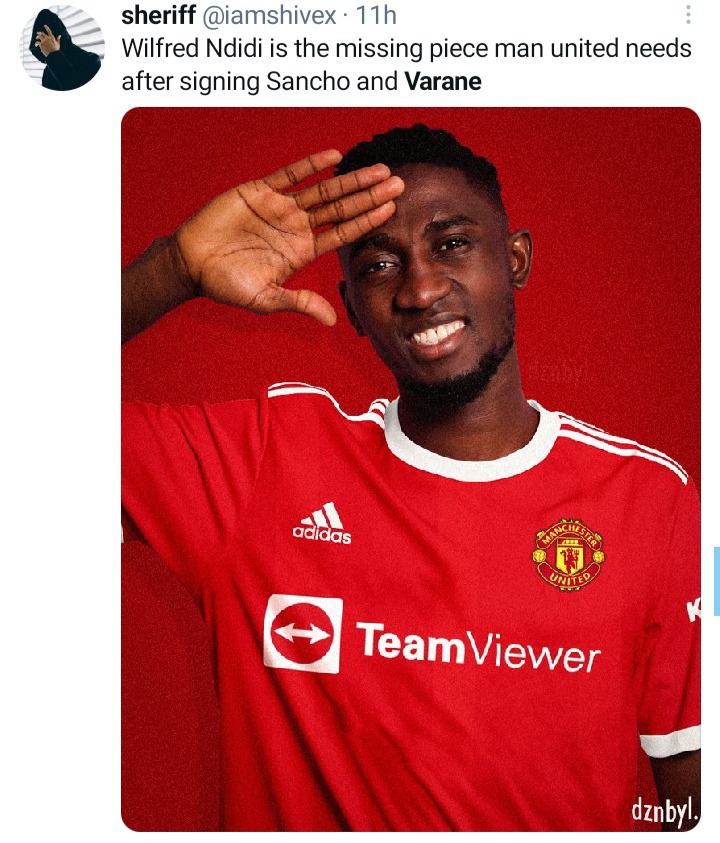Click the tweet text starting "Wilfred Ndidi"
Viewport: 720px width, 843px height.
tap(406, 65)
